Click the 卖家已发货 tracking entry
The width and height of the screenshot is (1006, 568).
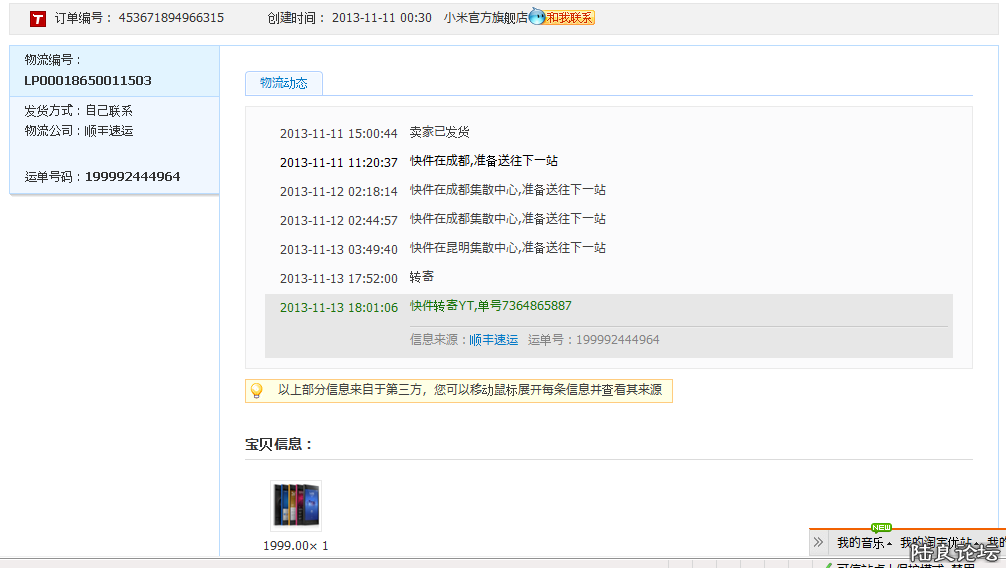(439, 132)
